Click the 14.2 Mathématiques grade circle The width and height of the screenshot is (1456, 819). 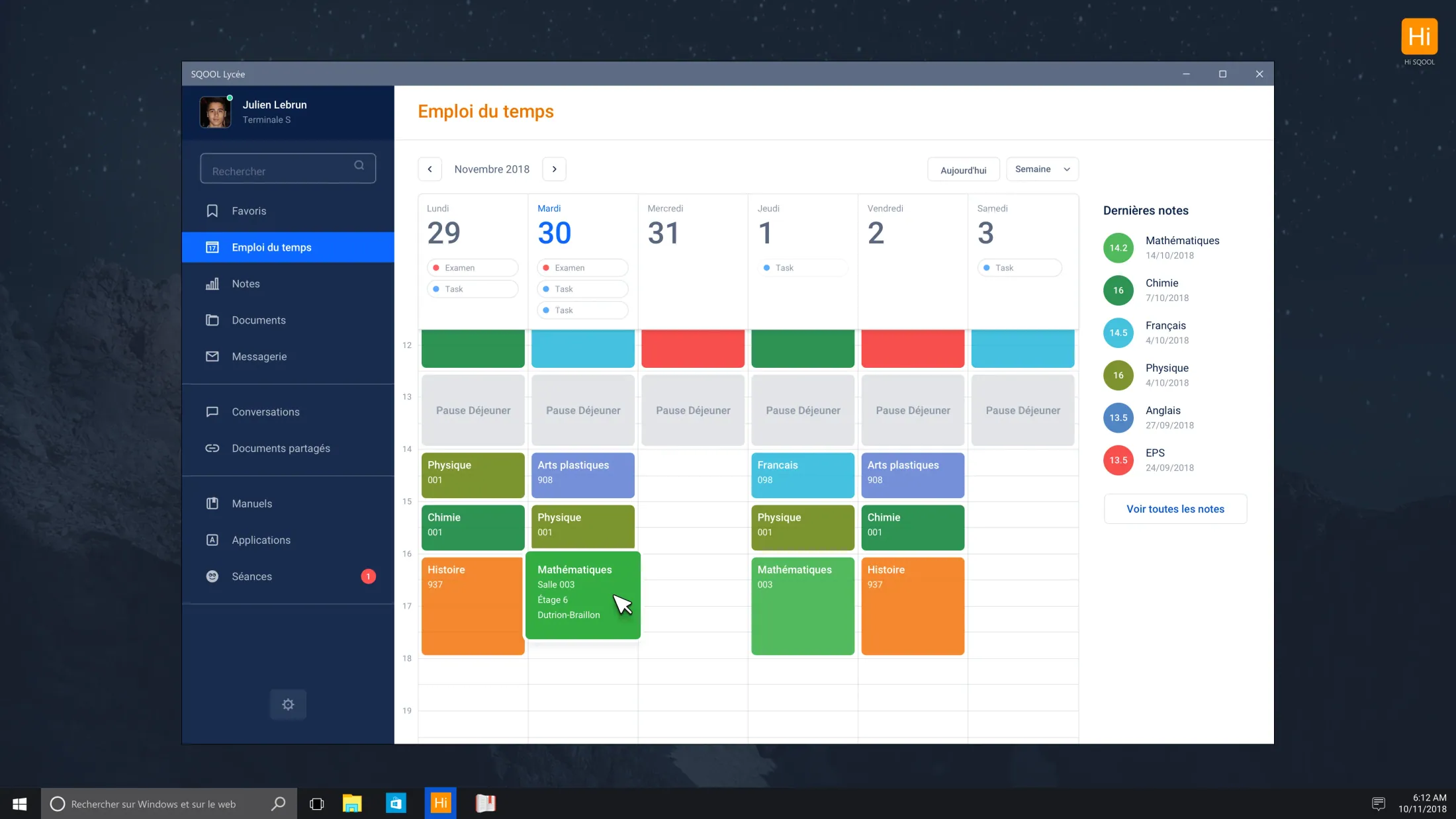click(x=1118, y=248)
